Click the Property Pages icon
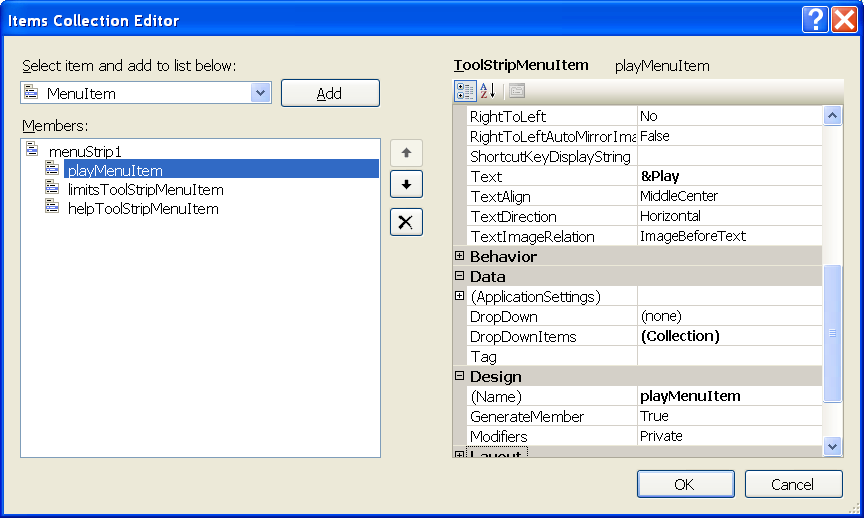Screen dimensions: 864x518 point(517,91)
